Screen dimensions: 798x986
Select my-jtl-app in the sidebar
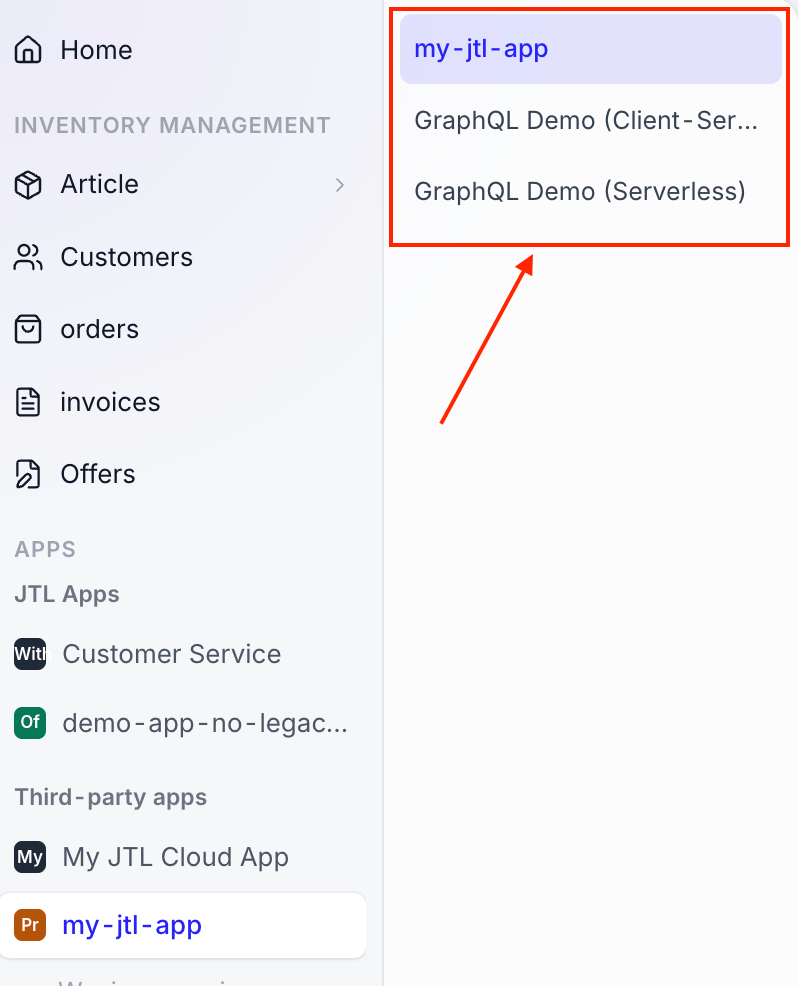pyautogui.click(x=182, y=925)
